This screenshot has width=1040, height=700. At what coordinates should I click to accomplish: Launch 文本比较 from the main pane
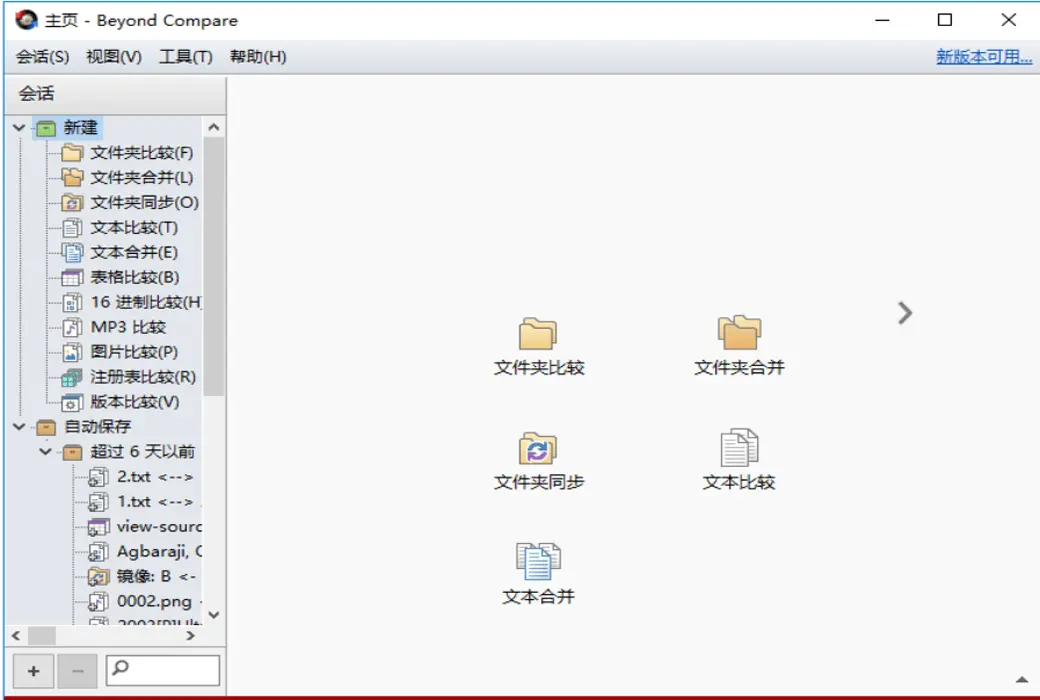pyautogui.click(x=739, y=460)
